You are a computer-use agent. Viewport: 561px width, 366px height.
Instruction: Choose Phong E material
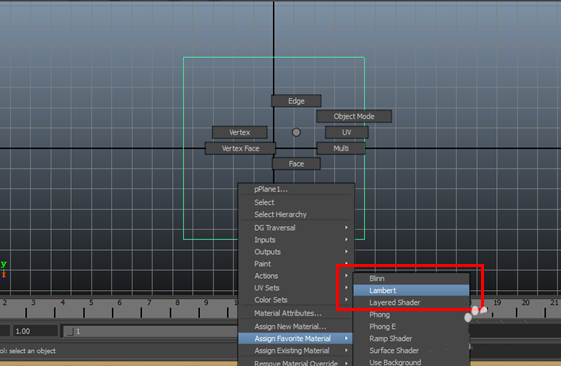click(411, 326)
